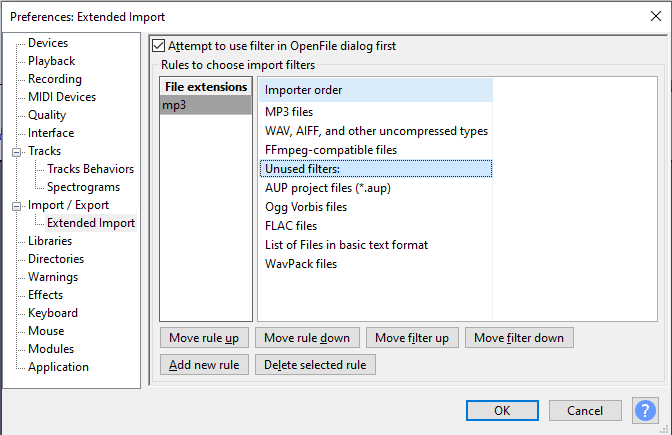Open Effects preferences
Image resolution: width=672 pixels, height=435 pixels.
pyautogui.click(x=45, y=295)
